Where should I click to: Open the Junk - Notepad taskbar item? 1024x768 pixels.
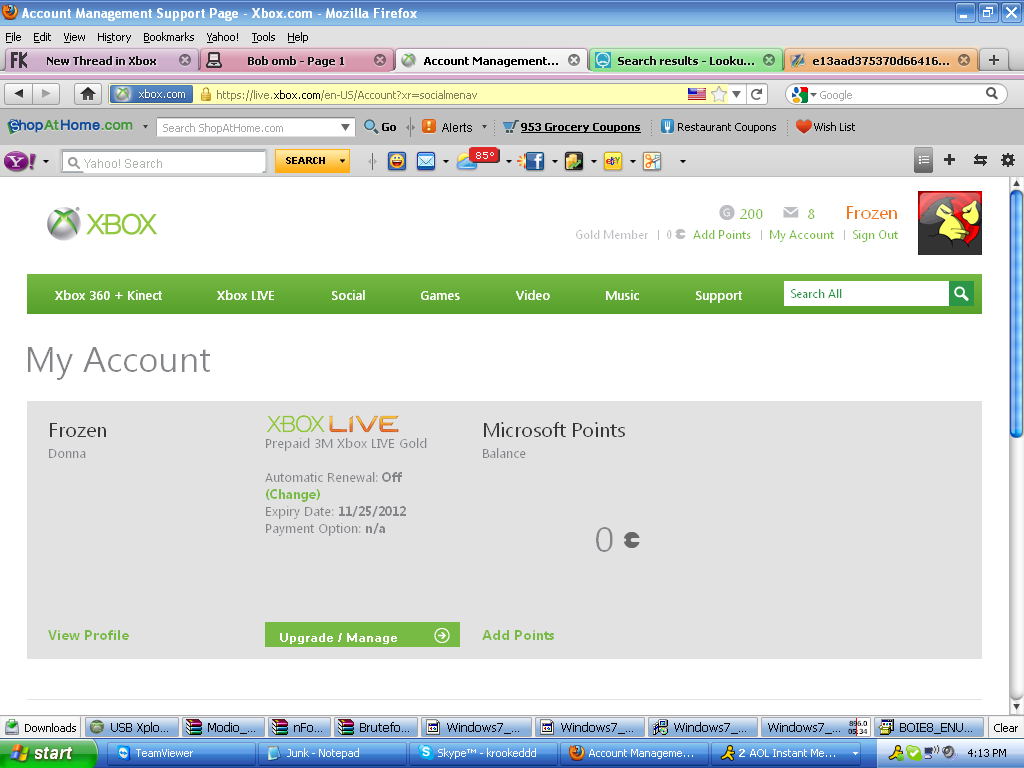tap(332, 753)
